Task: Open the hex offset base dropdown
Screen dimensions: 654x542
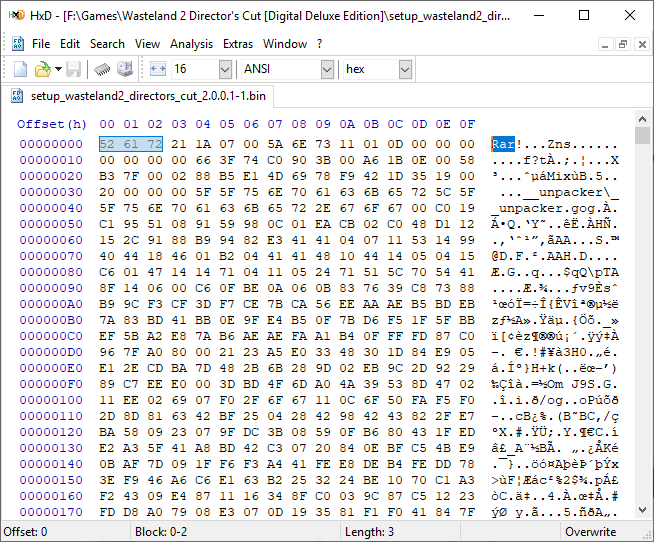Action: point(405,69)
